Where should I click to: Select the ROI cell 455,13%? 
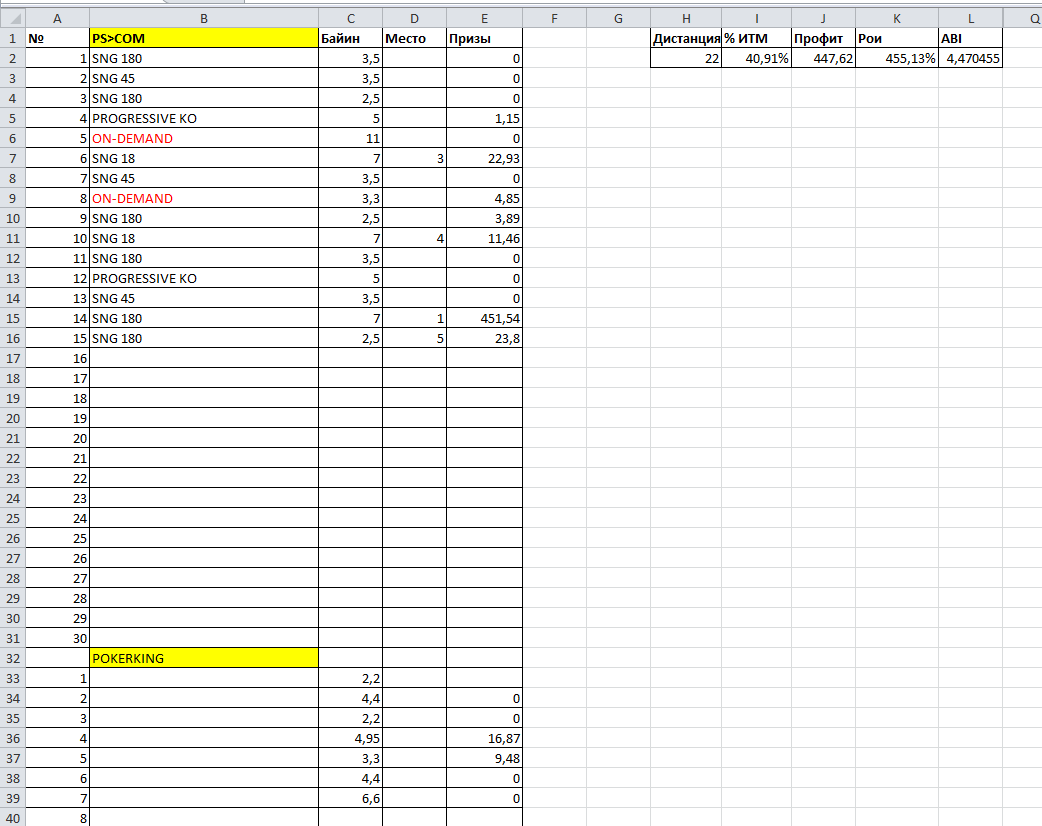coord(897,58)
